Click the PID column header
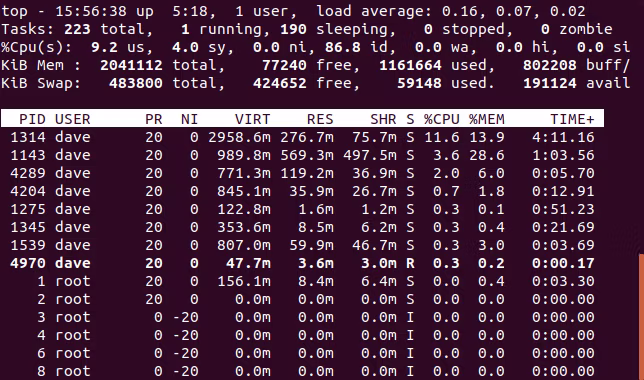 coord(32,119)
